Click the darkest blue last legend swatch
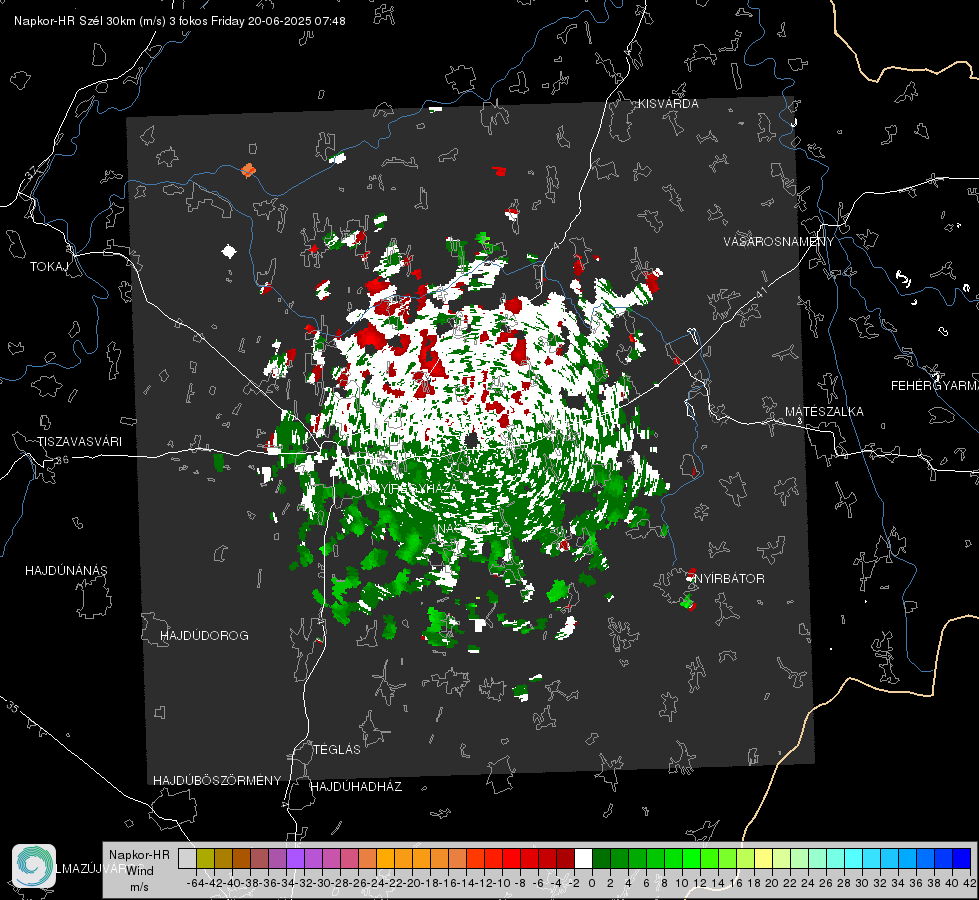Viewport: 979px width, 900px height. point(962,858)
